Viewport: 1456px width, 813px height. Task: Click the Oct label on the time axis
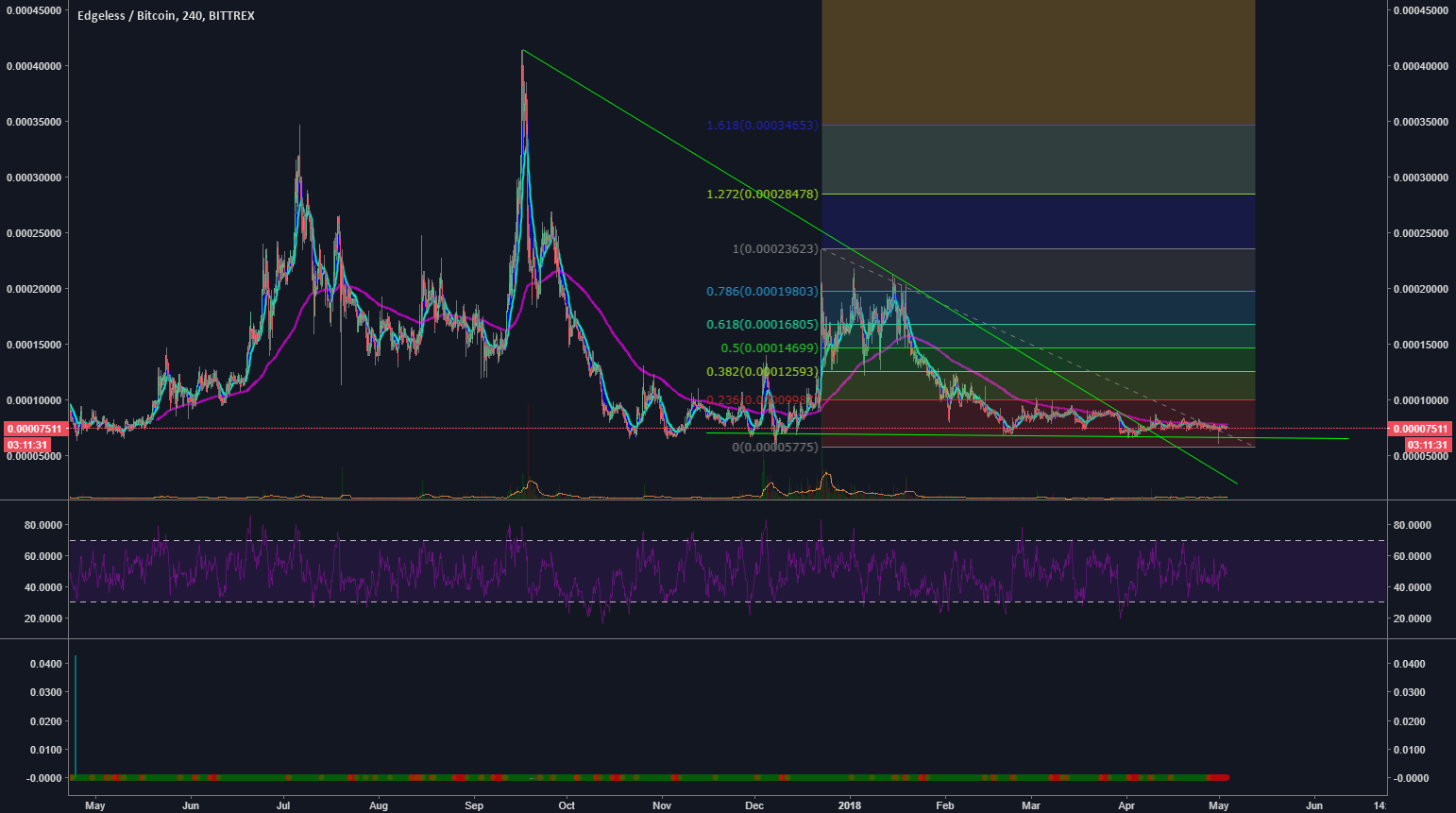pos(567,805)
